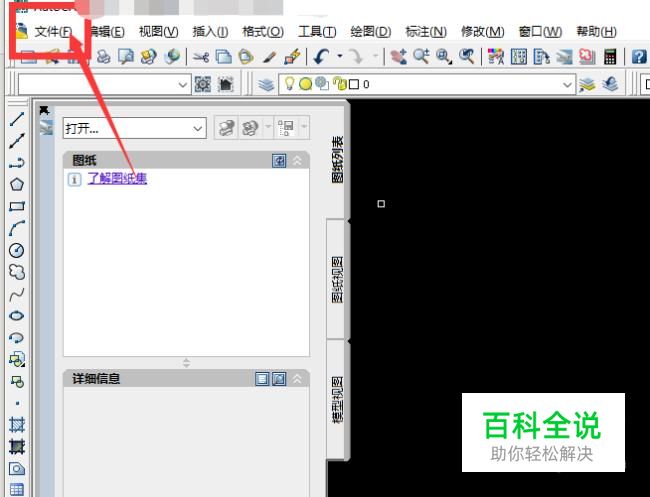Select the Point tool
The width and height of the screenshot is (650, 497).
tap(17, 403)
